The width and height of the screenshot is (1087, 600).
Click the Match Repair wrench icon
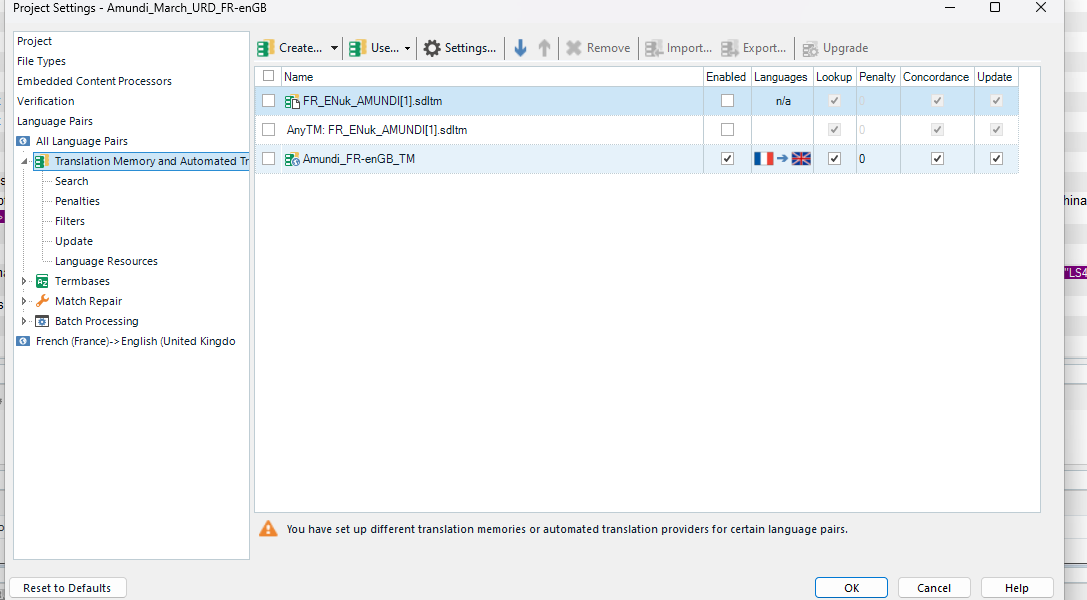[x=42, y=301]
